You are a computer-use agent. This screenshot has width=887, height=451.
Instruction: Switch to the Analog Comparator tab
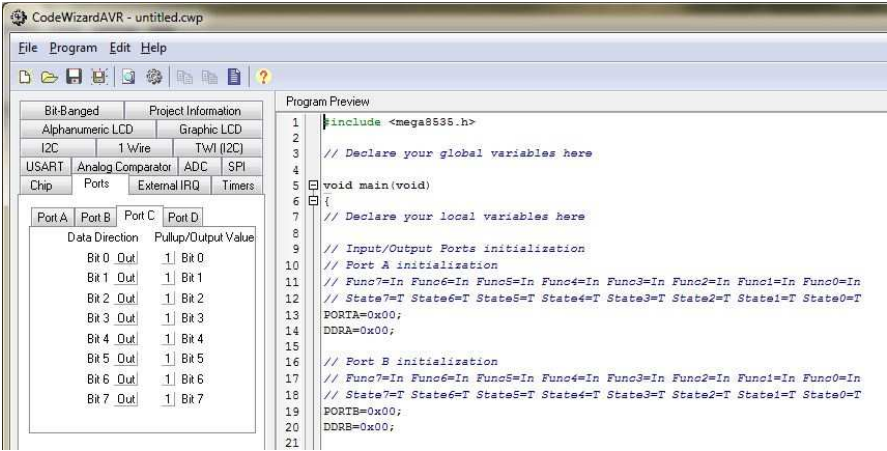click(x=124, y=166)
